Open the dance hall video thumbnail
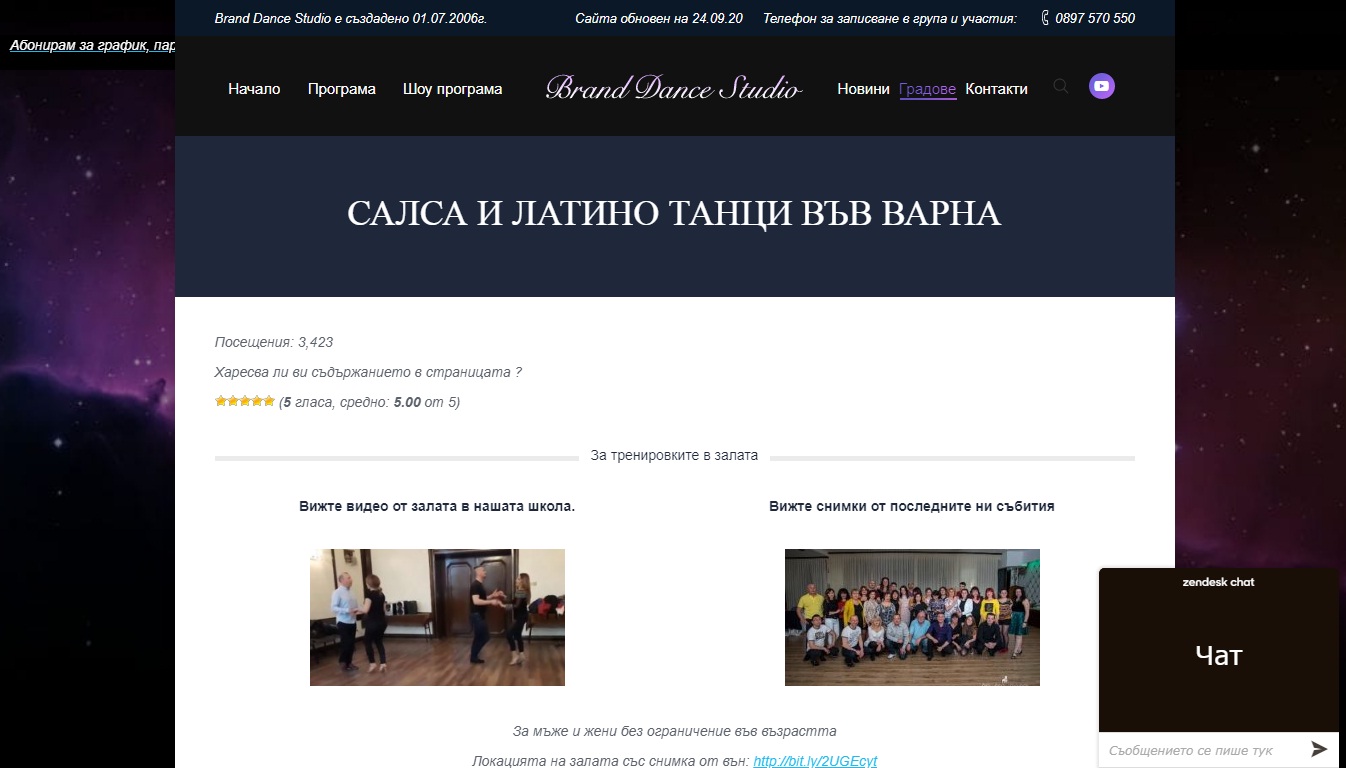 point(437,617)
